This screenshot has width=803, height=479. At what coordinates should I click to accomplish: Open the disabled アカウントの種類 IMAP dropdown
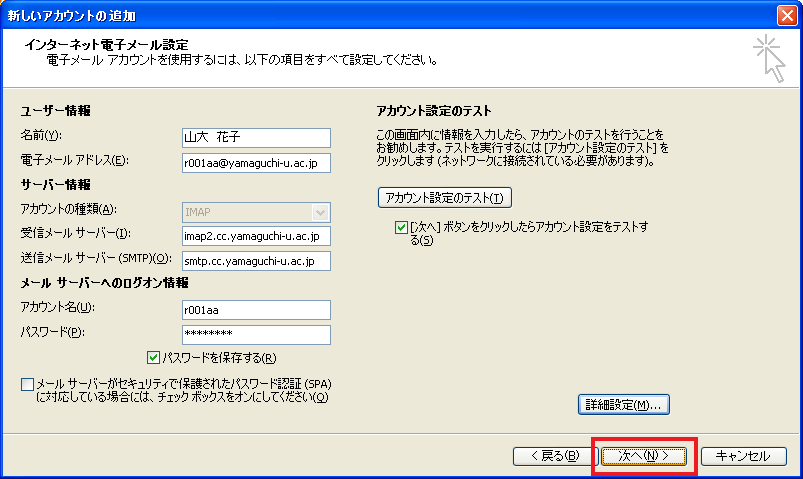point(256,212)
